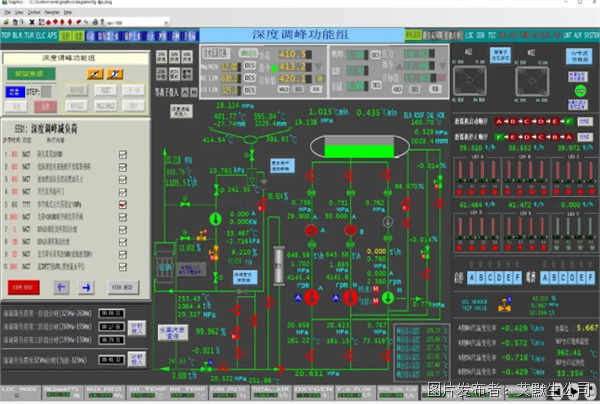Viewport: 600px width, 404px height.
Task: Open the LOC tab in the right navigation bar
Action: 470,36
